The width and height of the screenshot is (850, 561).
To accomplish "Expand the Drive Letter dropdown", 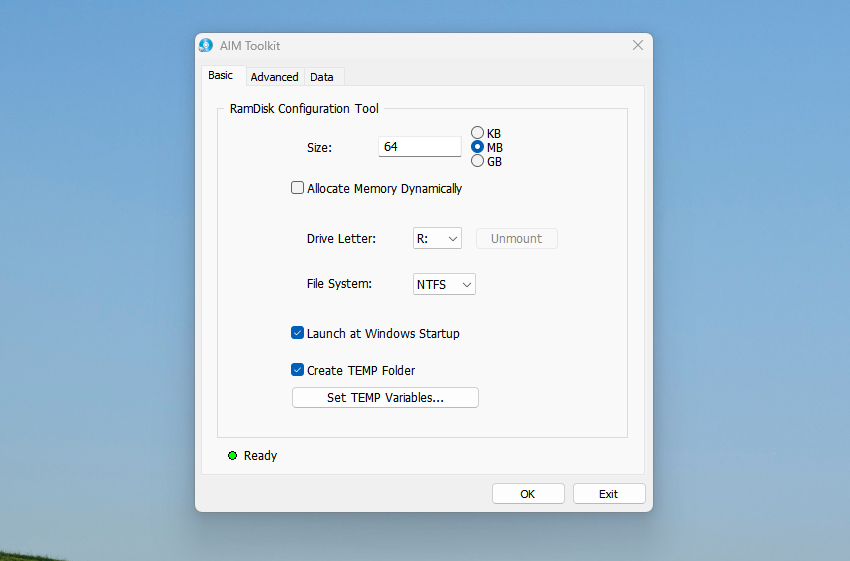I will (437, 239).
